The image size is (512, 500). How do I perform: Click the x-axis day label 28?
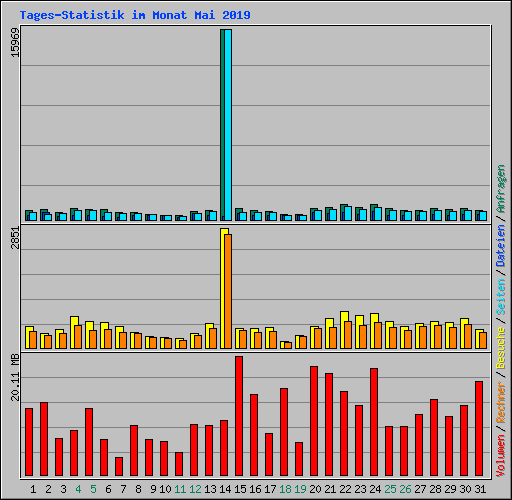[x=435, y=489]
